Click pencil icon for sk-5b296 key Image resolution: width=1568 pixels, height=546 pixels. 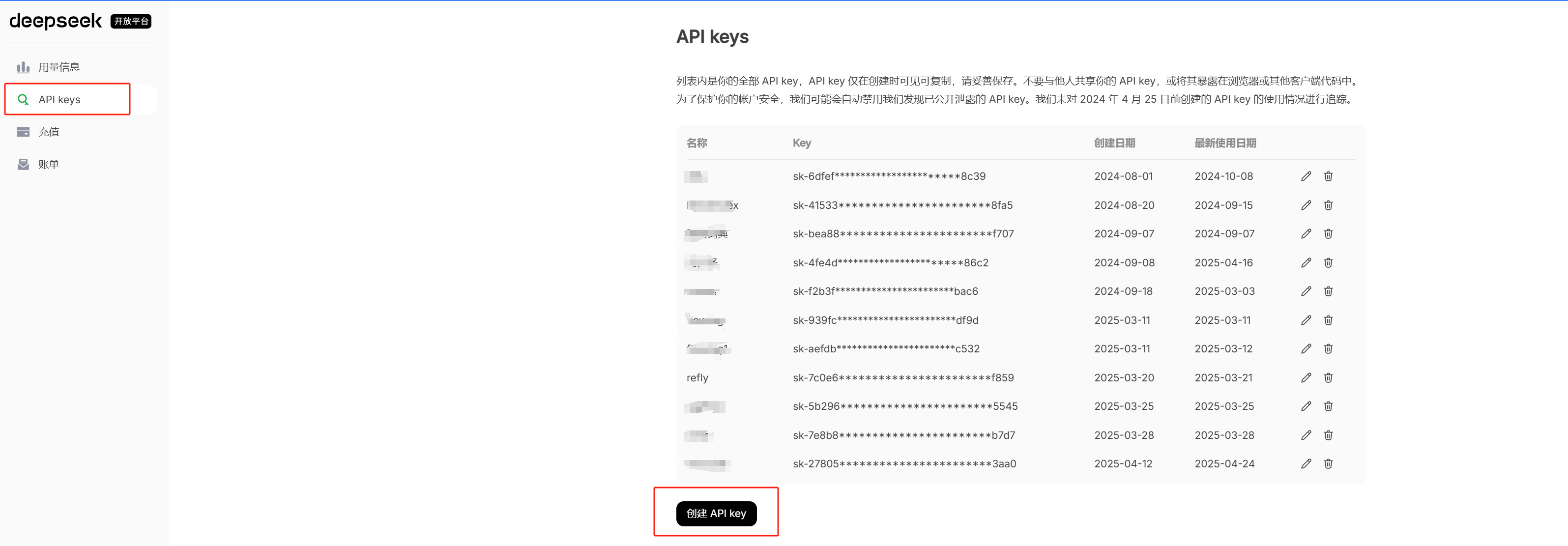click(x=1306, y=406)
